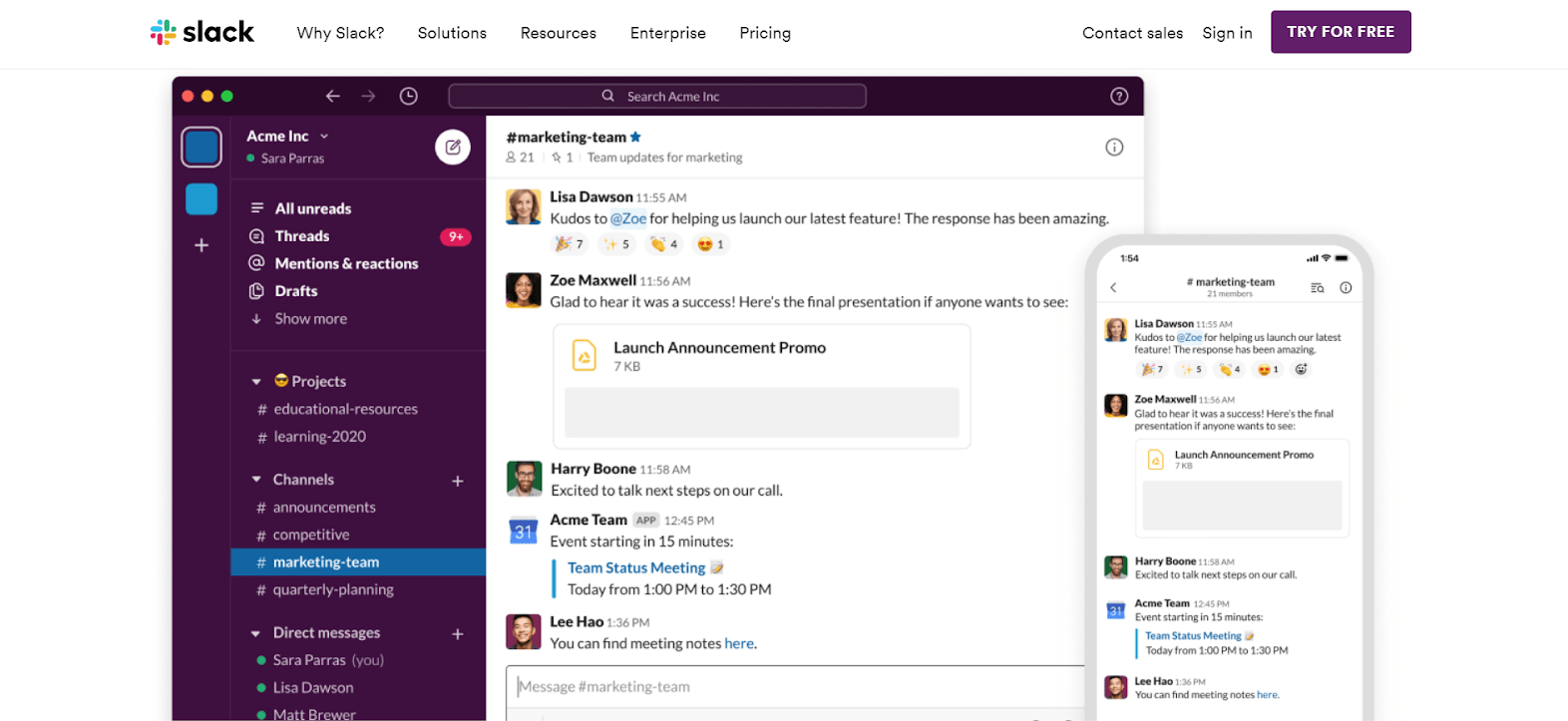
Task: Open channel details info icon in desktop view
Action: coord(1114,147)
